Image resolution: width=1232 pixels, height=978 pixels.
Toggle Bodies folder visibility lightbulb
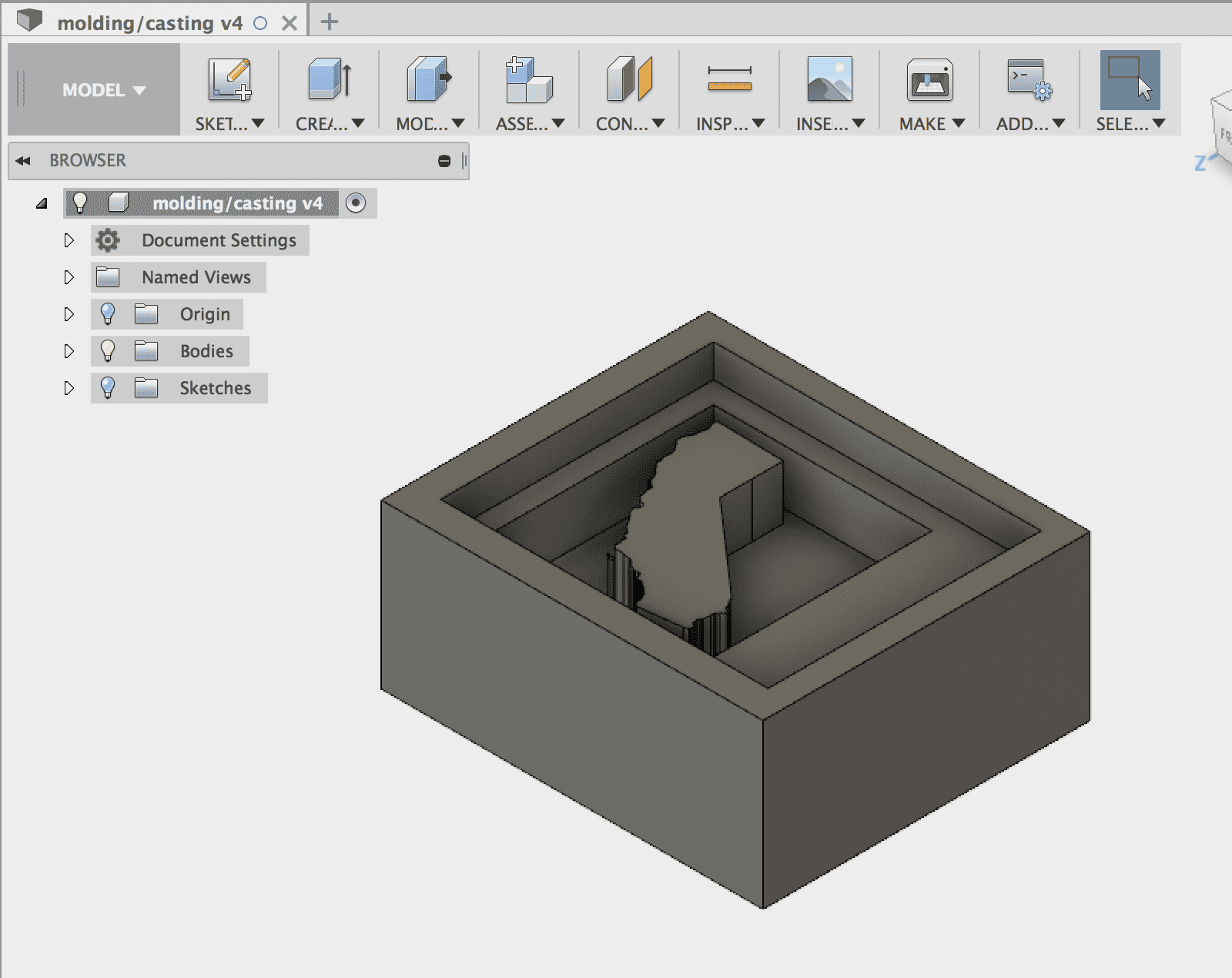[108, 350]
